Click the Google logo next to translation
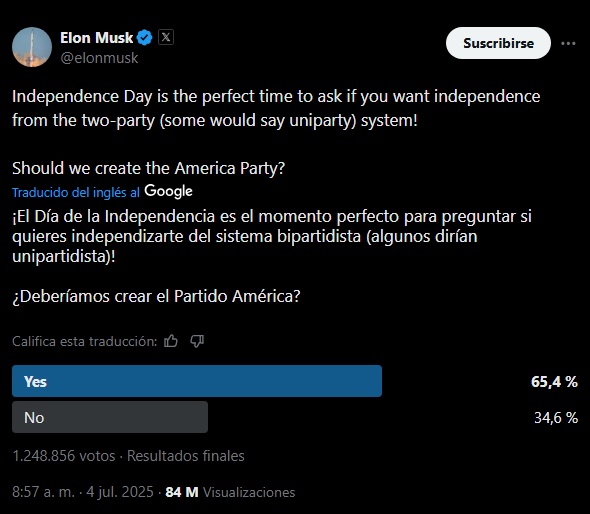 (x=168, y=191)
